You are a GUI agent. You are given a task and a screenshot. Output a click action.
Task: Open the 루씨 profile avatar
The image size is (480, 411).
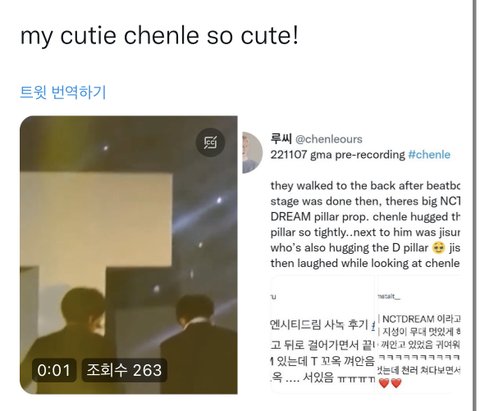tap(252, 152)
